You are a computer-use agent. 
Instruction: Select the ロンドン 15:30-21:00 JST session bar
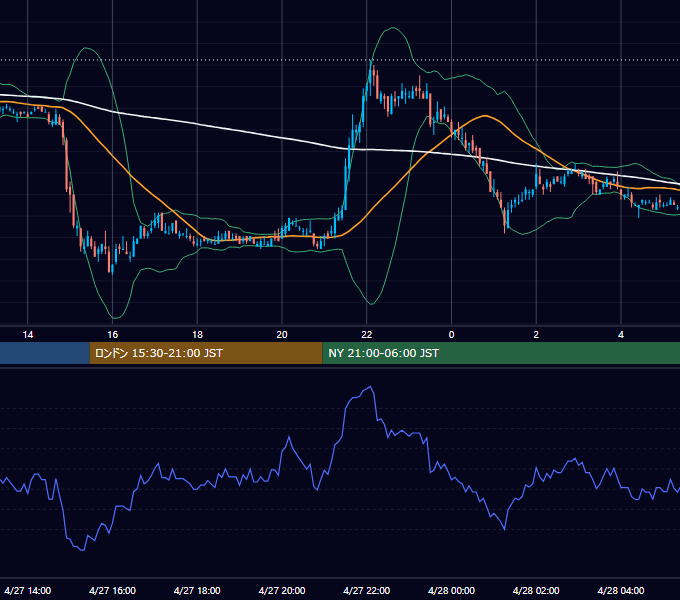tap(206, 353)
